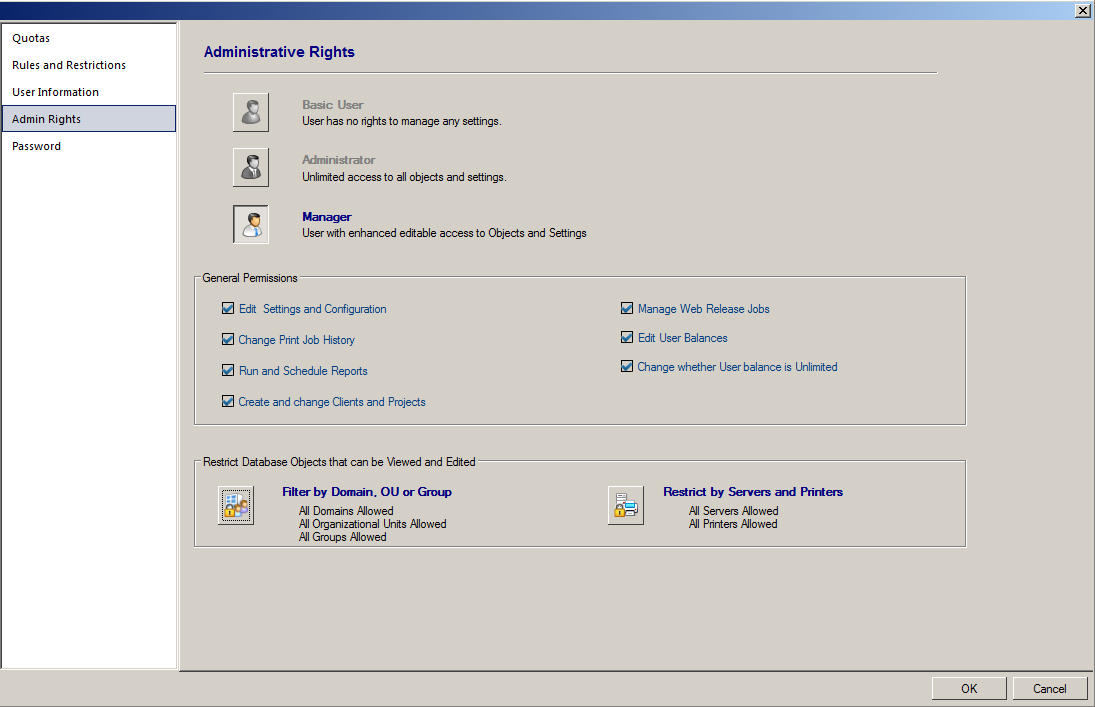Open Restrict by Servers and Printers icon
The image size is (1095, 707).
coord(626,505)
